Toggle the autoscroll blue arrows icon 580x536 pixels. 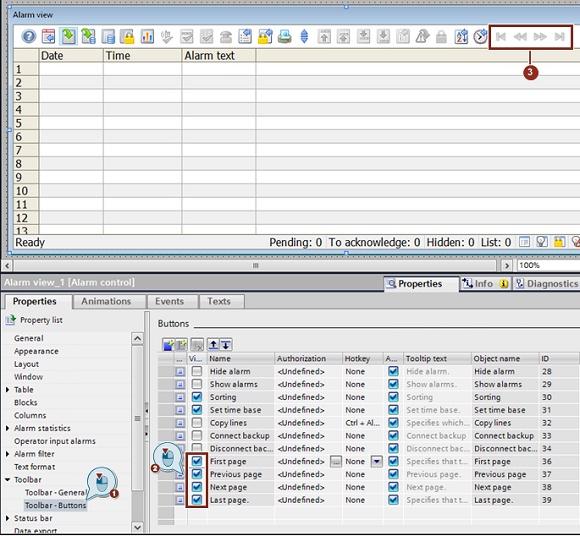(304, 37)
